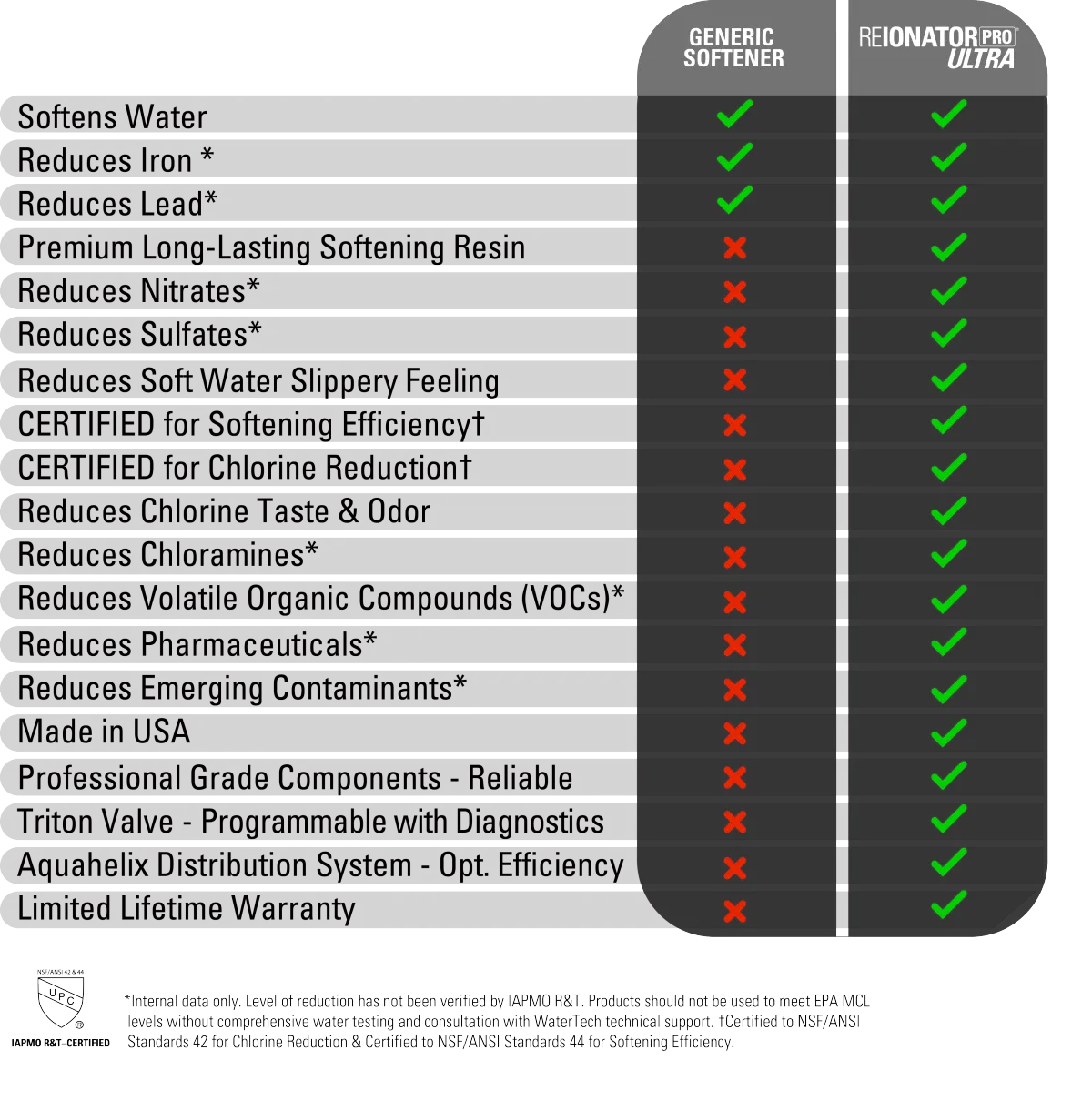Click the 'Softens Water' feature label
This screenshot has height=1101, width=1092.
(112, 117)
